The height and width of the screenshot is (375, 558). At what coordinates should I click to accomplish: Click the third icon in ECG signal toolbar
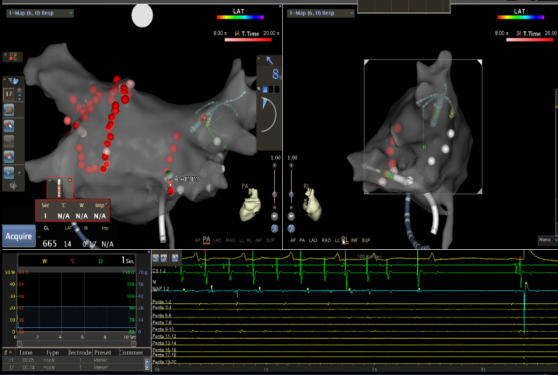click(x=175, y=258)
